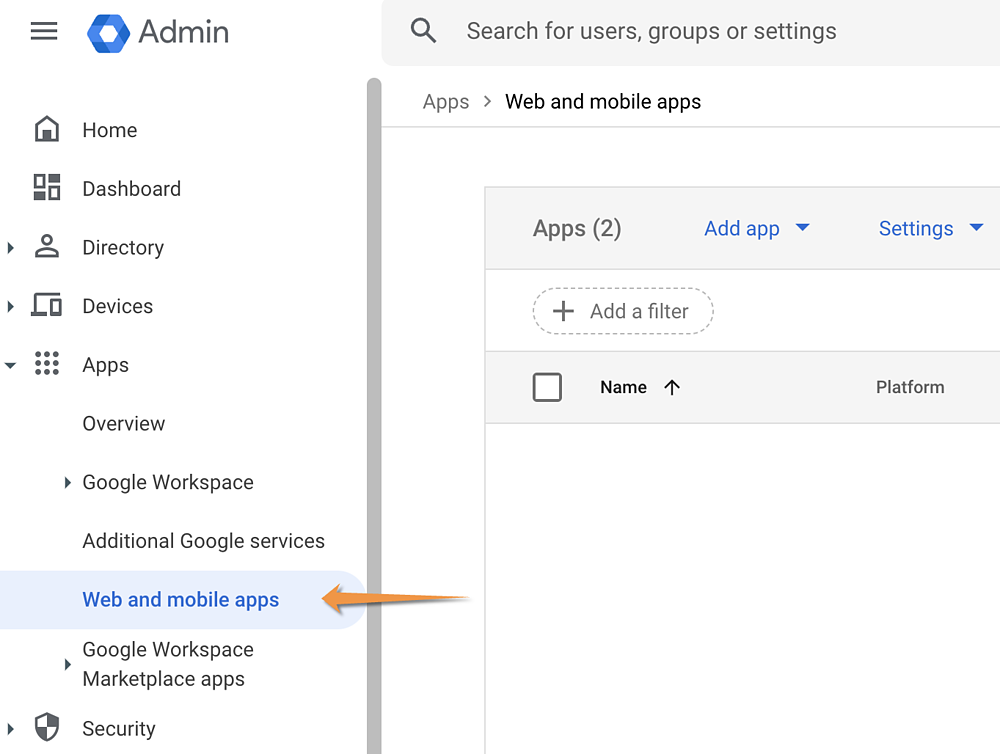Open Security in sidebar
This screenshot has width=1000, height=754.
tap(119, 728)
